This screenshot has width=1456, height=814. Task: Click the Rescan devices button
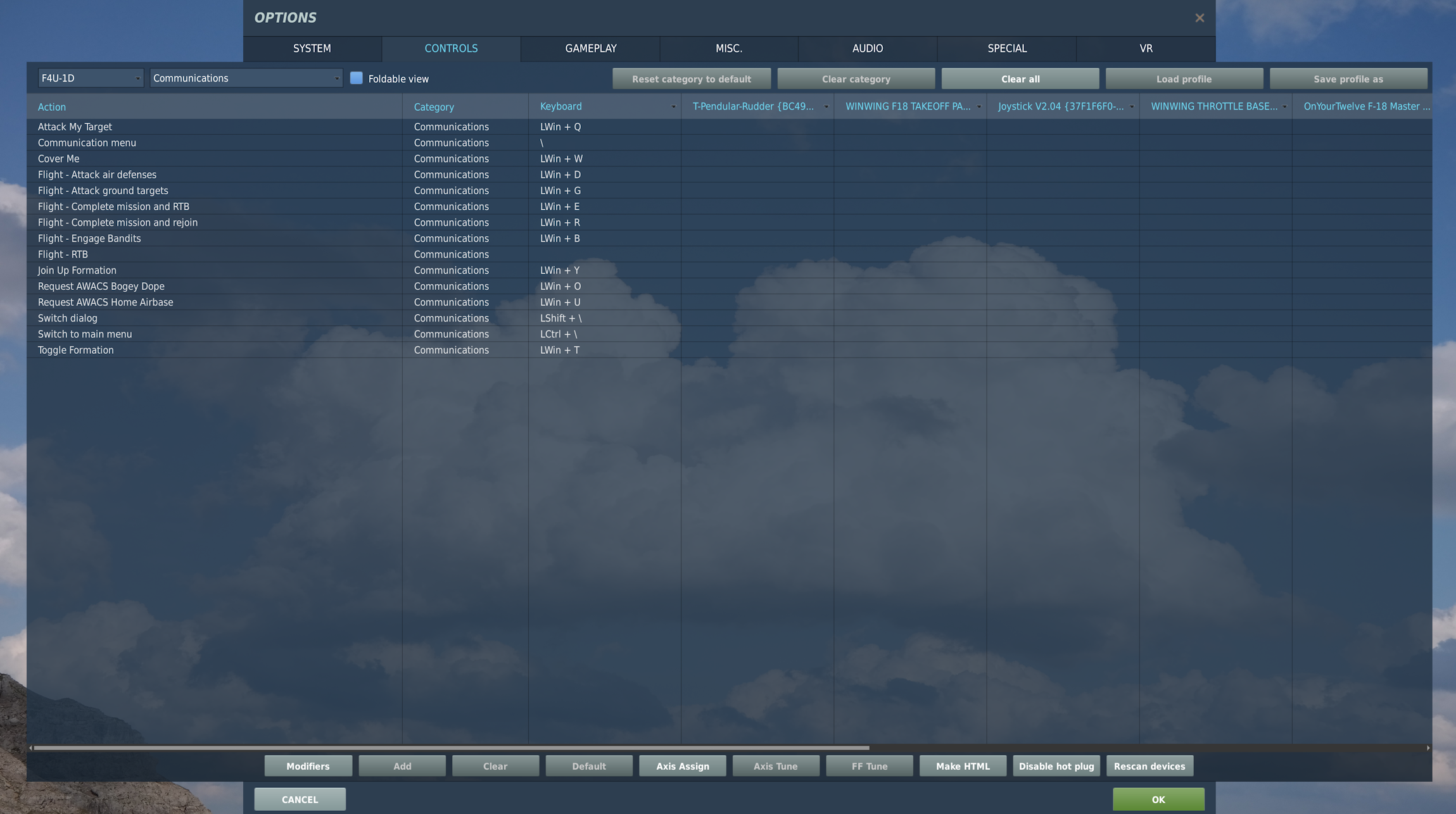(1149, 766)
